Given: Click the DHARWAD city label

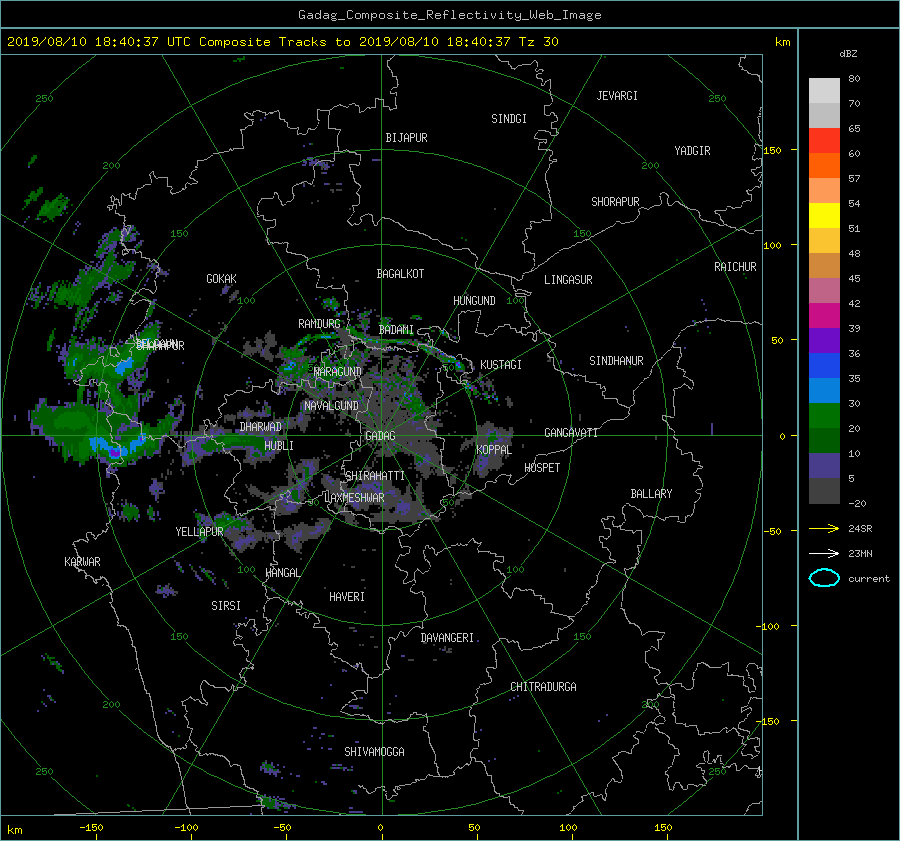Looking at the screenshot, I should click(x=261, y=427).
